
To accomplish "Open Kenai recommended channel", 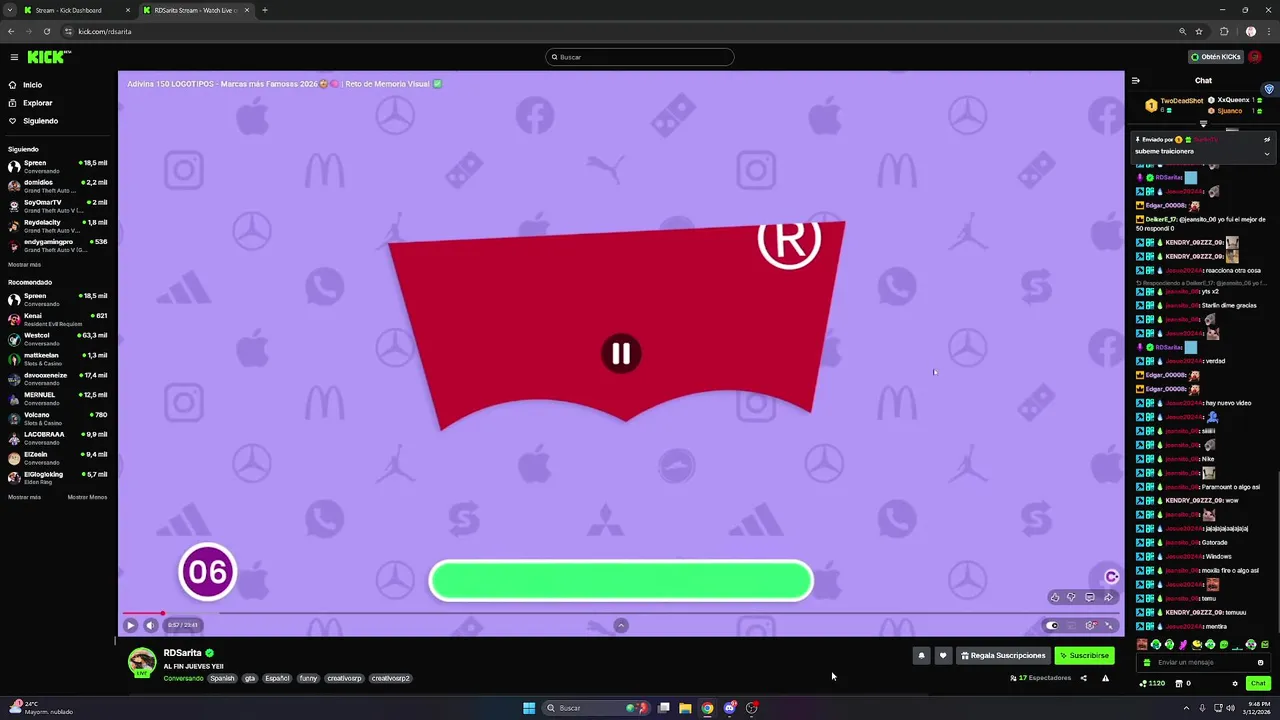I will (57, 319).
